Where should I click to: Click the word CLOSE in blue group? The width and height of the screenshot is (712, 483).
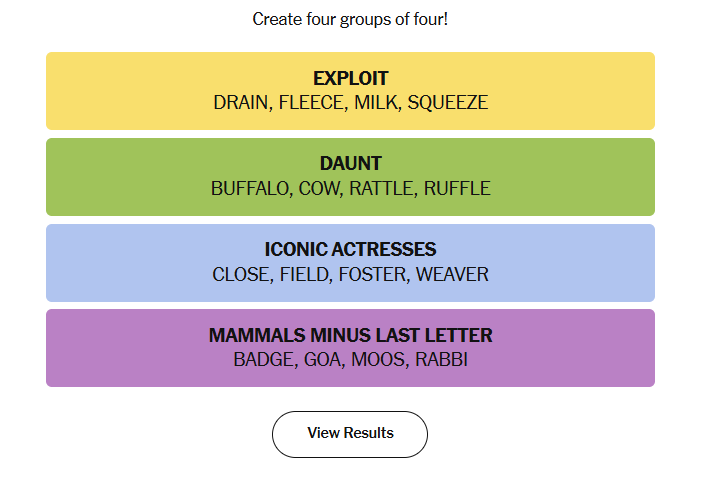pos(240,274)
